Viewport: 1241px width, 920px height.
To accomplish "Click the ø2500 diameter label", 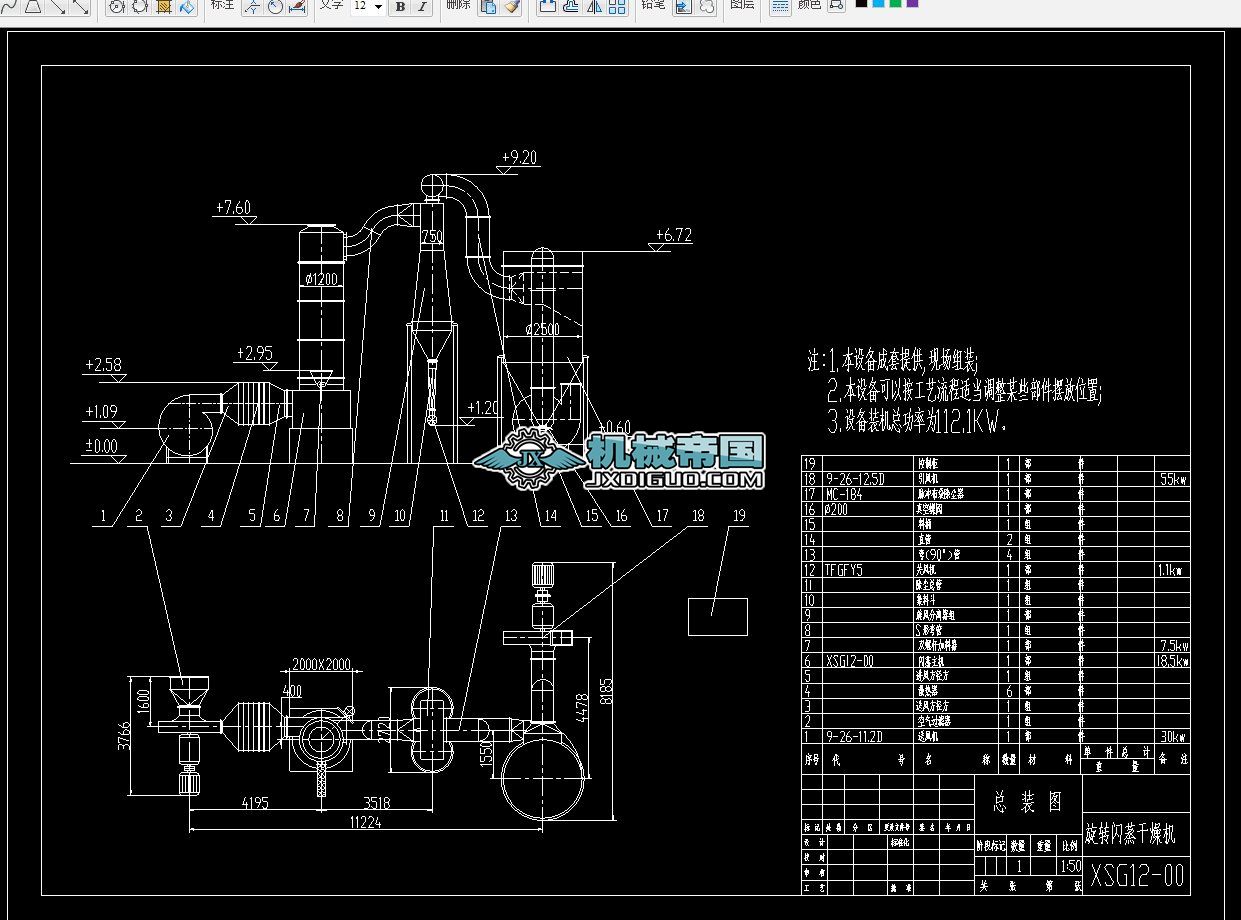I will click(545, 328).
